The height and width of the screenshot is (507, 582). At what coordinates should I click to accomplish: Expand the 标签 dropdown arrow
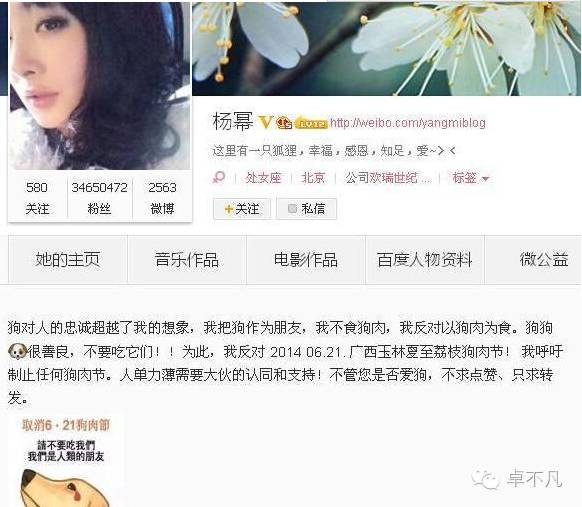coord(485,179)
